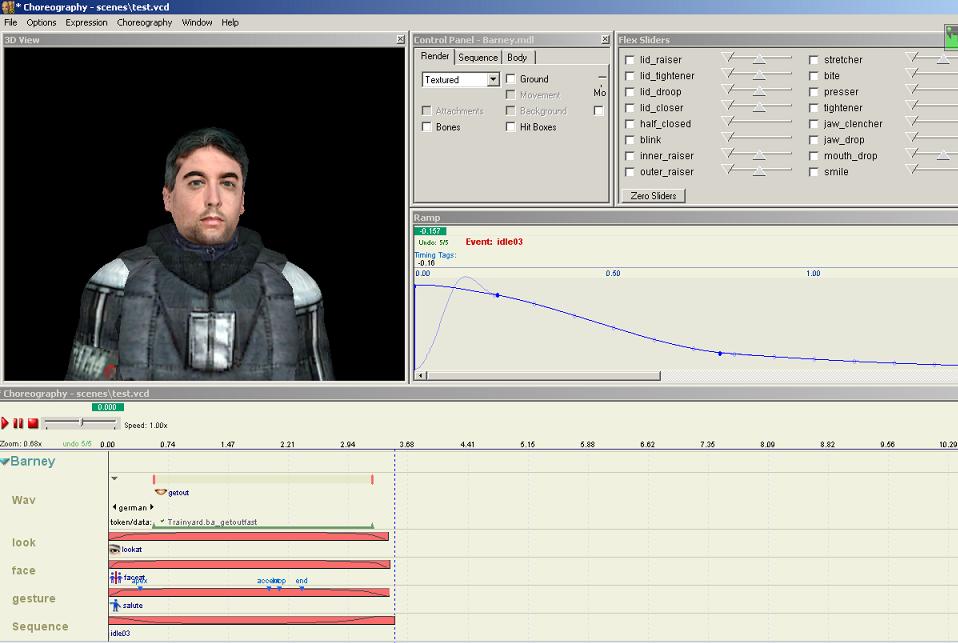Adjust the lid_droop slider
Image resolution: width=958 pixels, height=643 pixels.
[758, 90]
